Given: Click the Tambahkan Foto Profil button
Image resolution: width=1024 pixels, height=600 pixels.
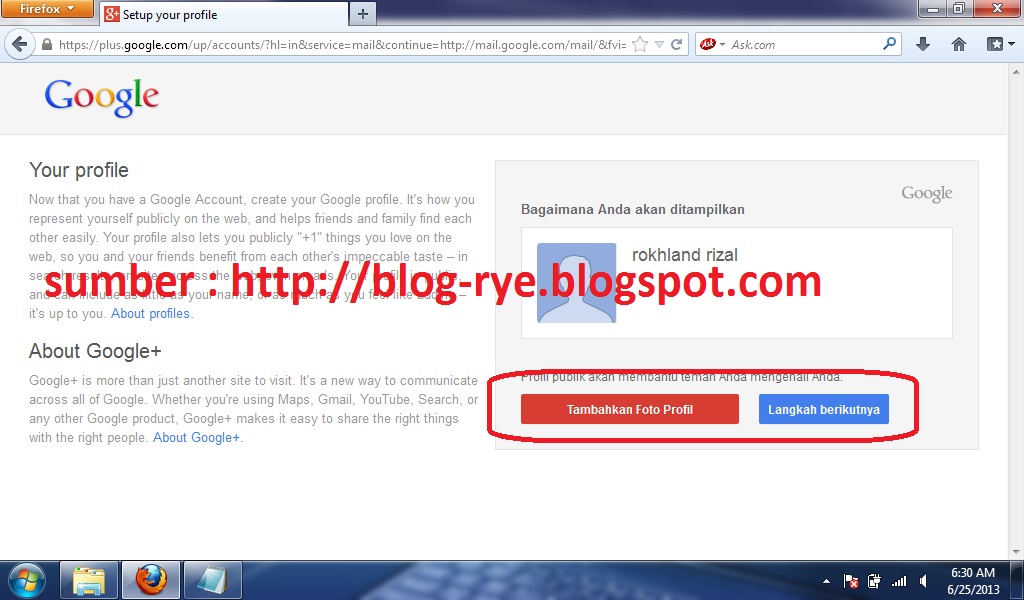Looking at the screenshot, I should [630, 409].
